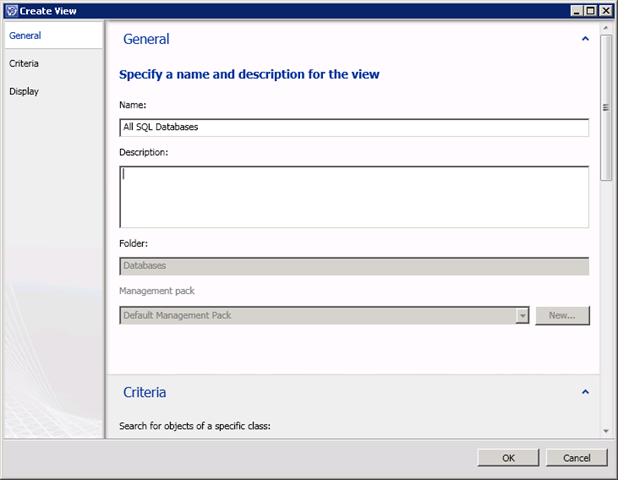Minimize the Create View window
This screenshot has width=618, height=480.
click(x=577, y=10)
